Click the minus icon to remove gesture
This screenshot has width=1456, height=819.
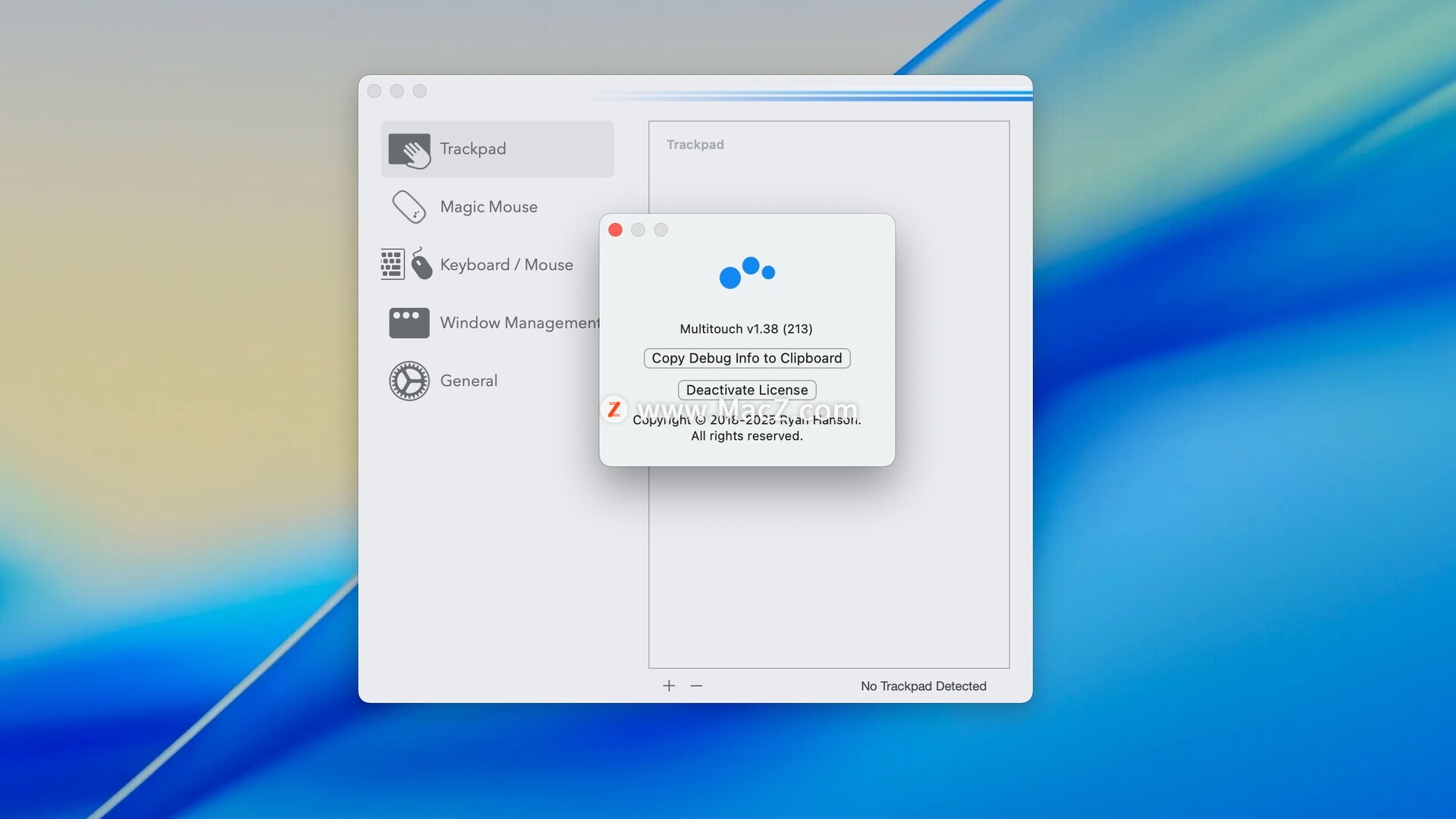point(696,686)
